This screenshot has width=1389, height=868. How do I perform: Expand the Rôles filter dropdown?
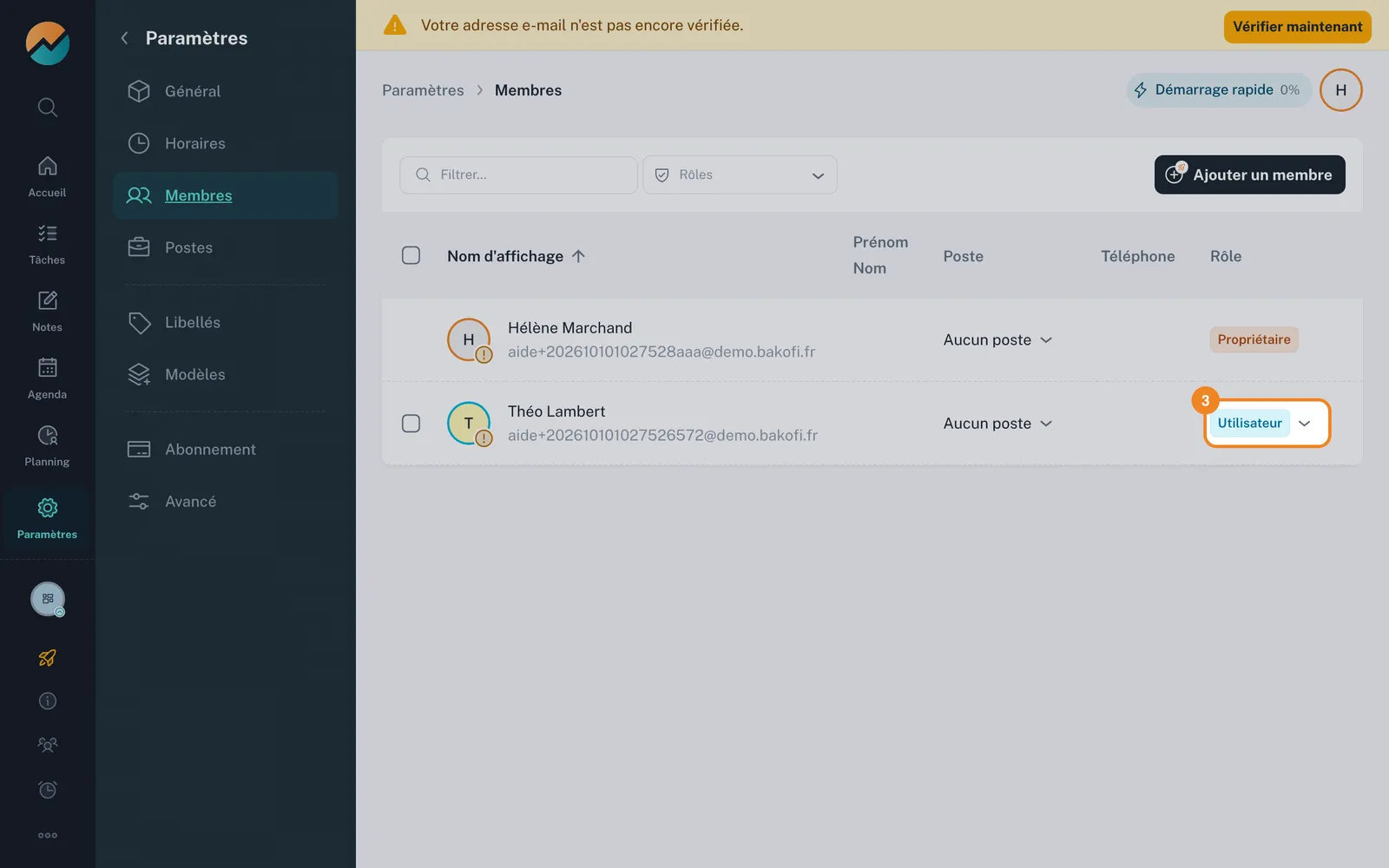(x=740, y=174)
